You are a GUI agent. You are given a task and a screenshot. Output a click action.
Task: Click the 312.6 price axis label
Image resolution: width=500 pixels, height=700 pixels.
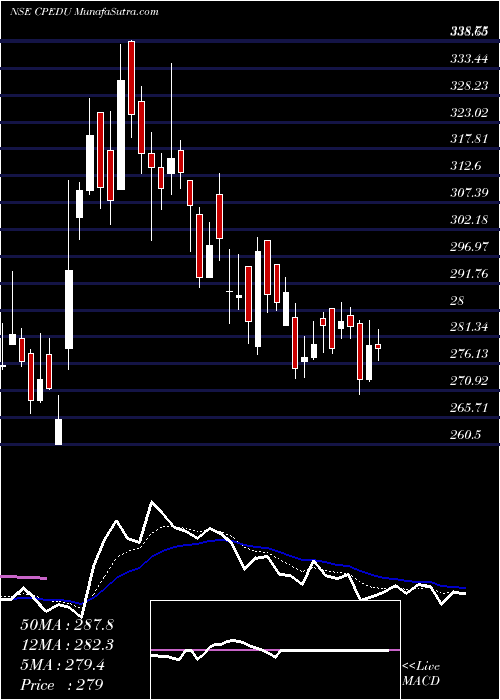click(466, 166)
